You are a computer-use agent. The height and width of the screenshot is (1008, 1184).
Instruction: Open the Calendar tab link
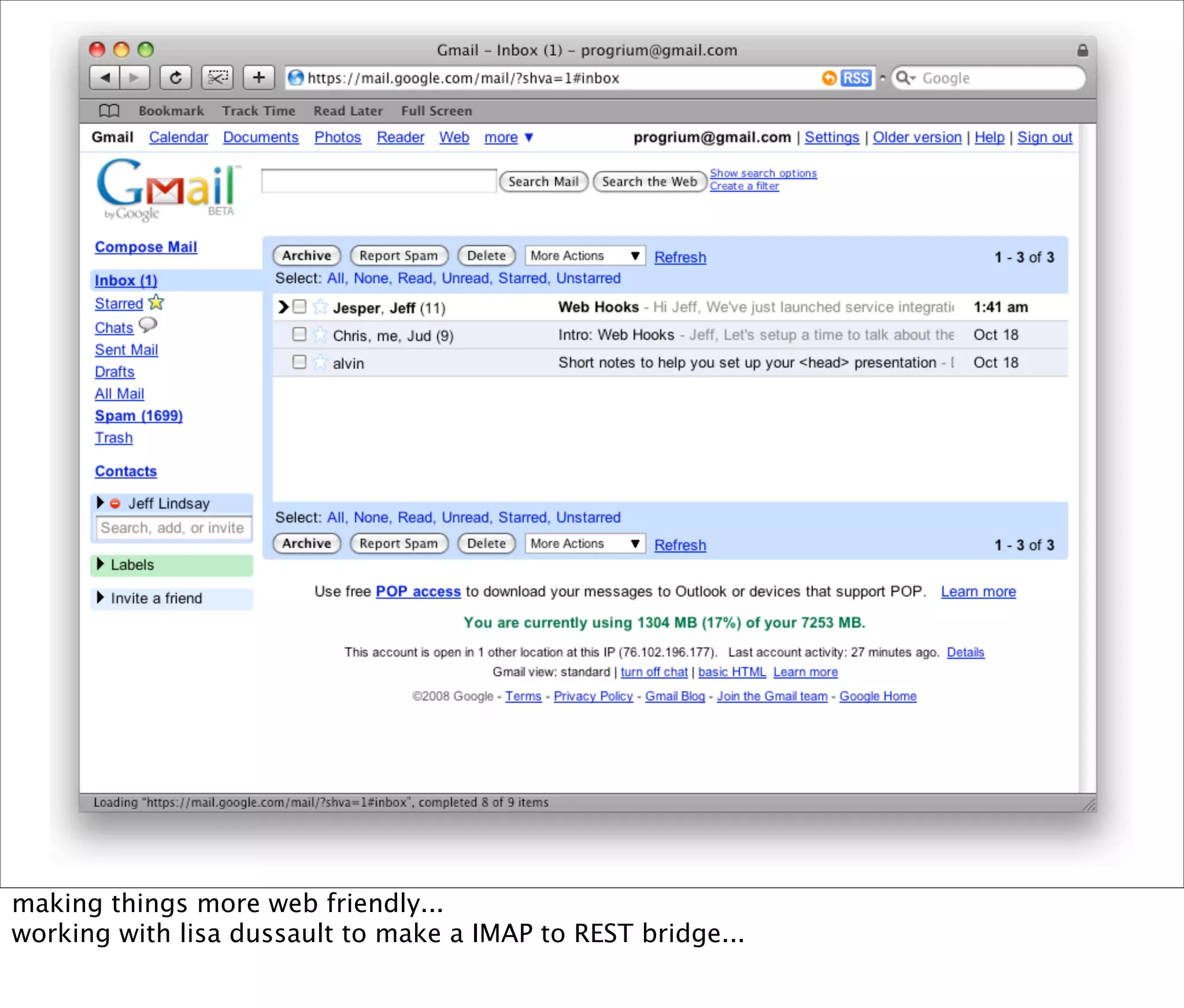[x=178, y=138]
